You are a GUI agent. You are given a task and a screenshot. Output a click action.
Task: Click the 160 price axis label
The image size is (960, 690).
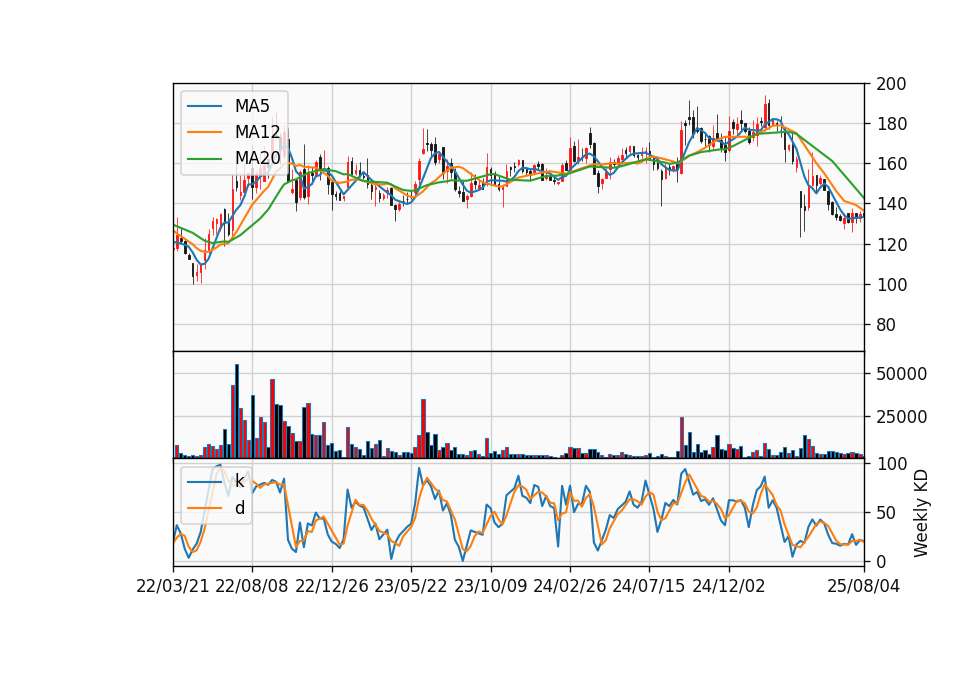point(891,164)
